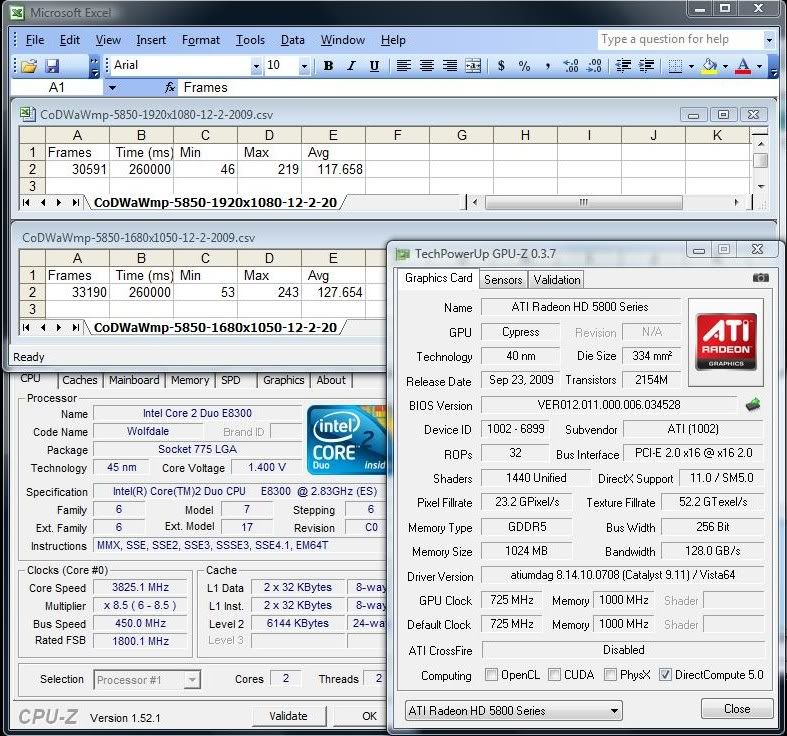The width and height of the screenshot is (787, 736).
Task: Toggle Italic formatting in Excel
Action: (x=351, y=66)
